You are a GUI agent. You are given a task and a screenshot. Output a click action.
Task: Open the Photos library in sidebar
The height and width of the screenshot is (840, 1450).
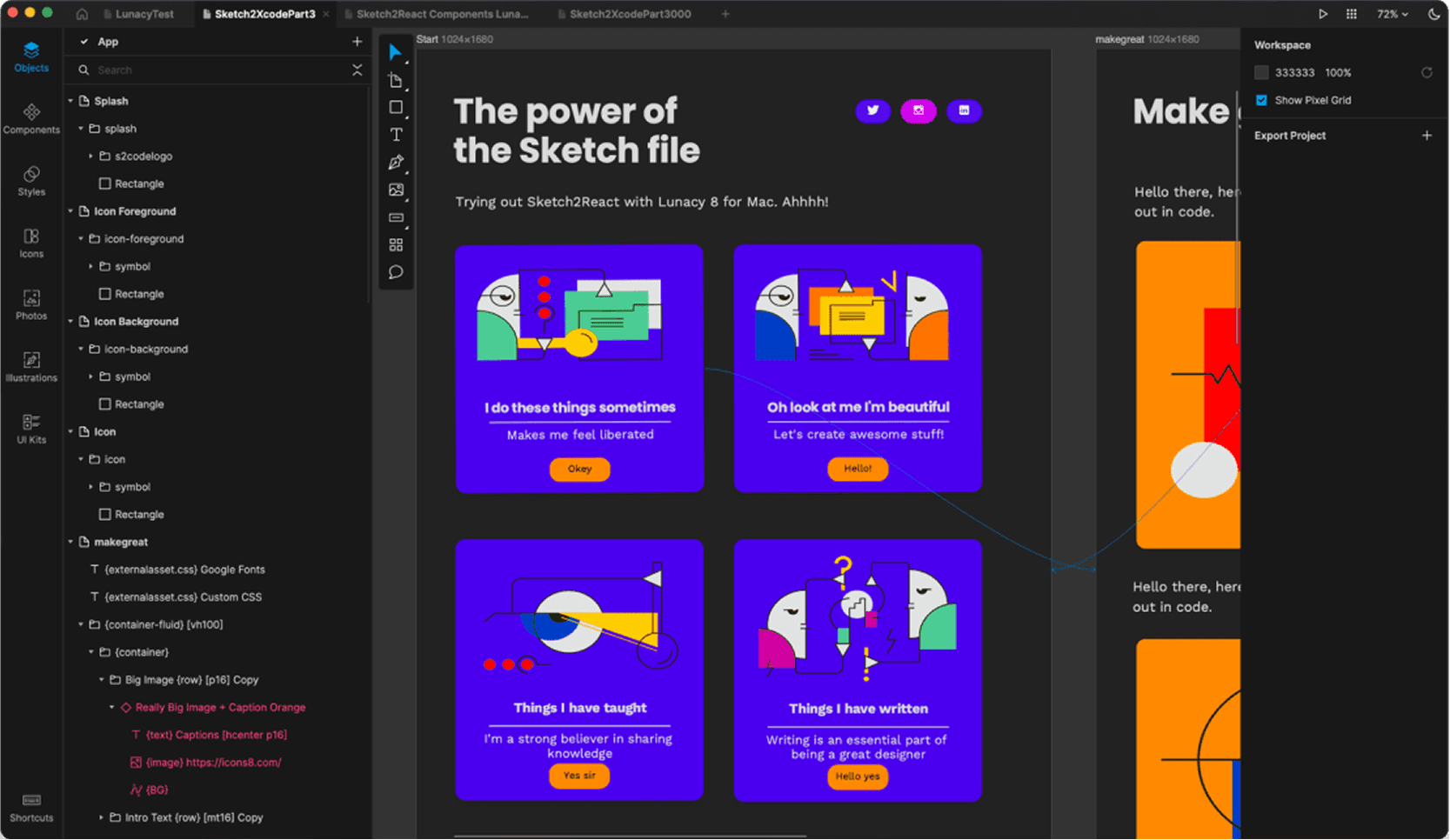pyautogui.click(x=31, y=305)
